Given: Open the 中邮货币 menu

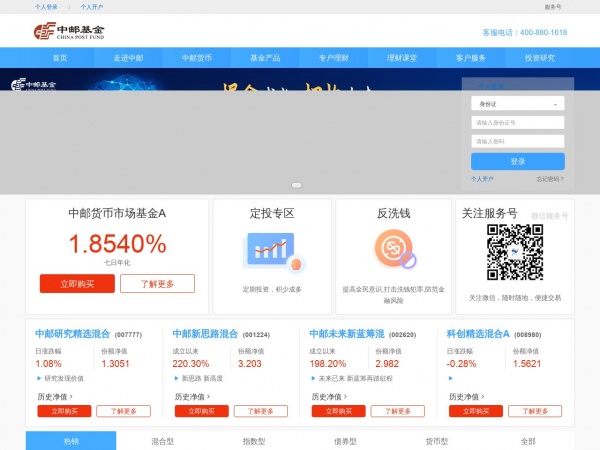Looking at the screenshot, I should click(197, 58).
